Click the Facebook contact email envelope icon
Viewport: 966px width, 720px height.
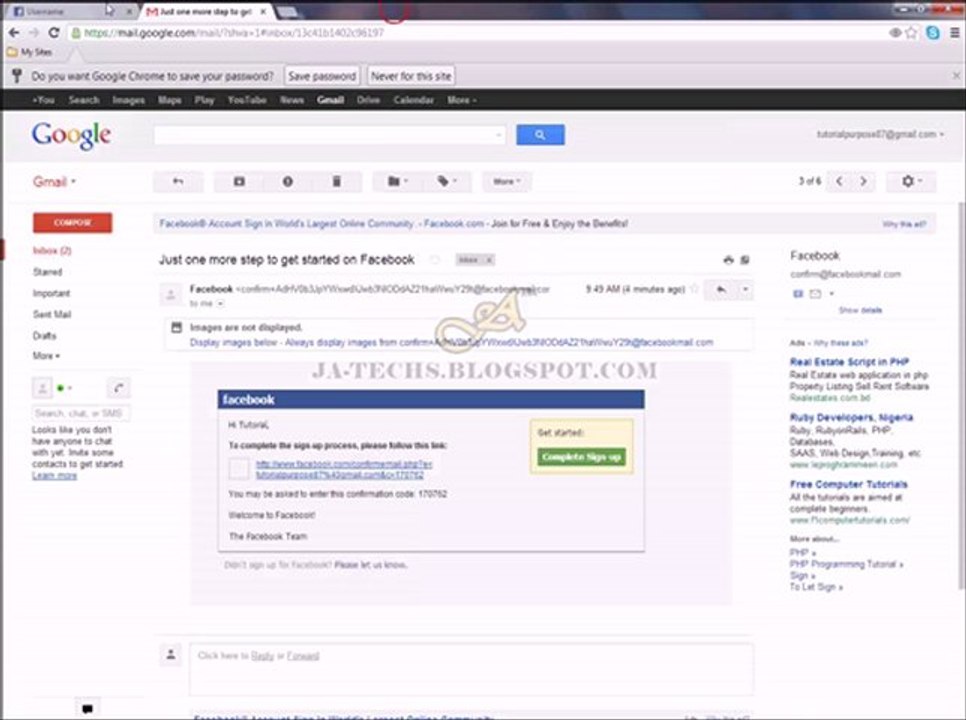[814, 294]
